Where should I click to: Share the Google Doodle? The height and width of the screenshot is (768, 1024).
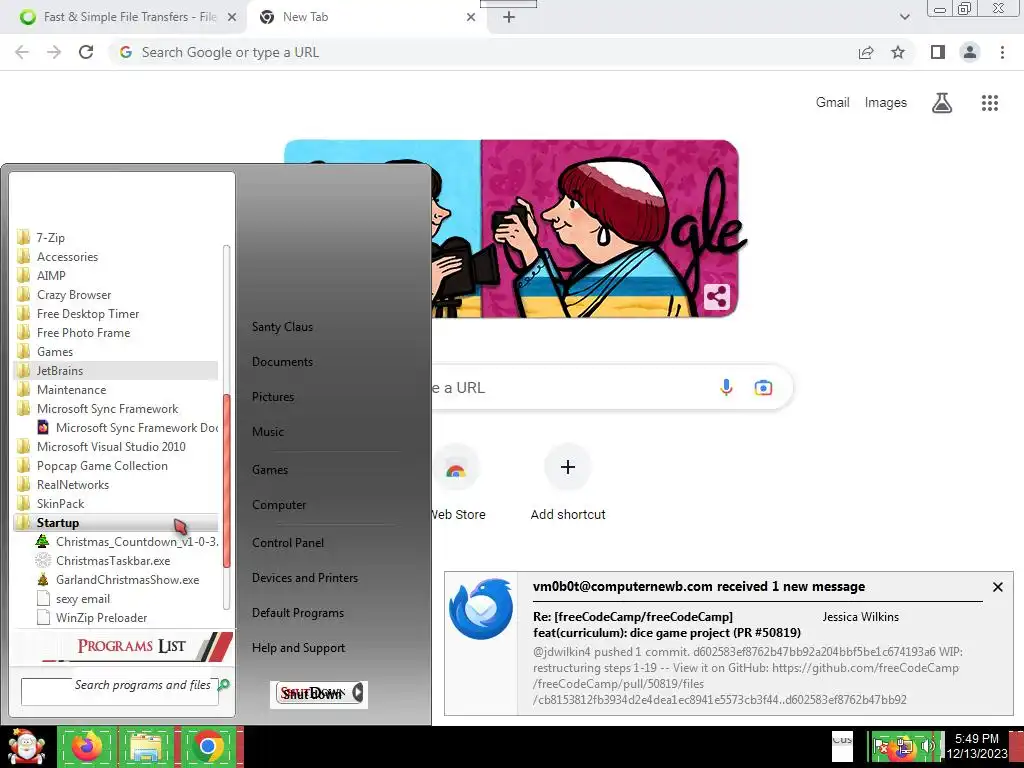[x=717, y=297]
